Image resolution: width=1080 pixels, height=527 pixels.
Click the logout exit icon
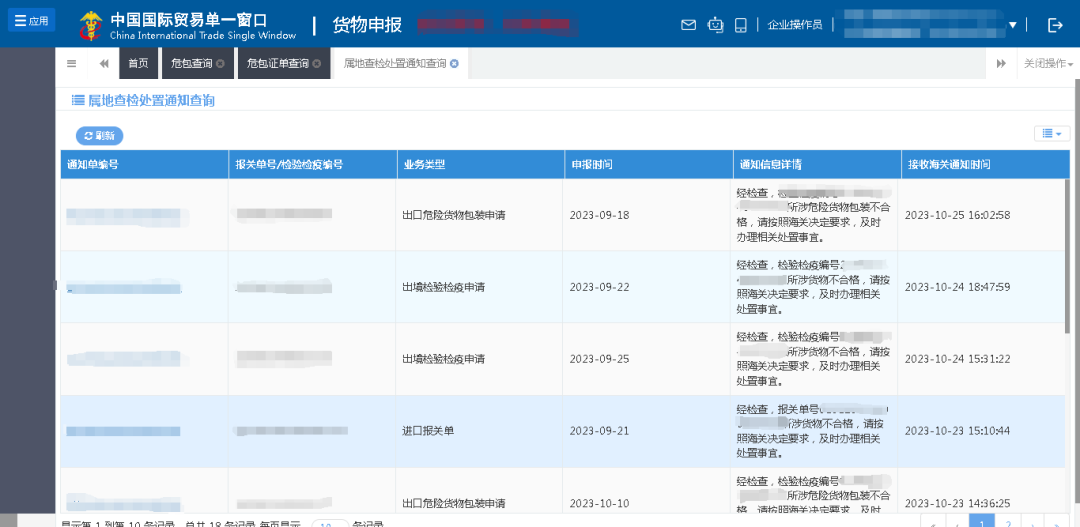(1055, 25)
